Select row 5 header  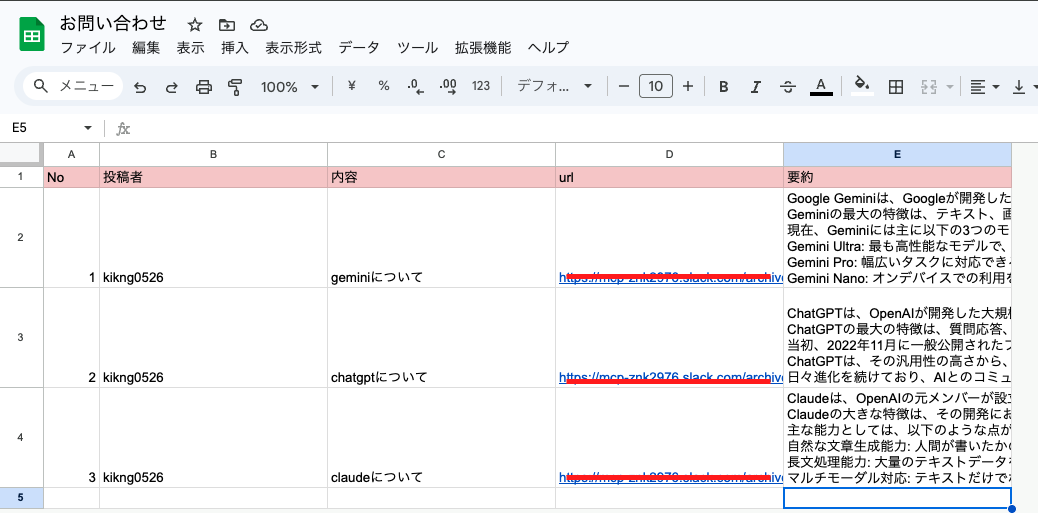21,498
